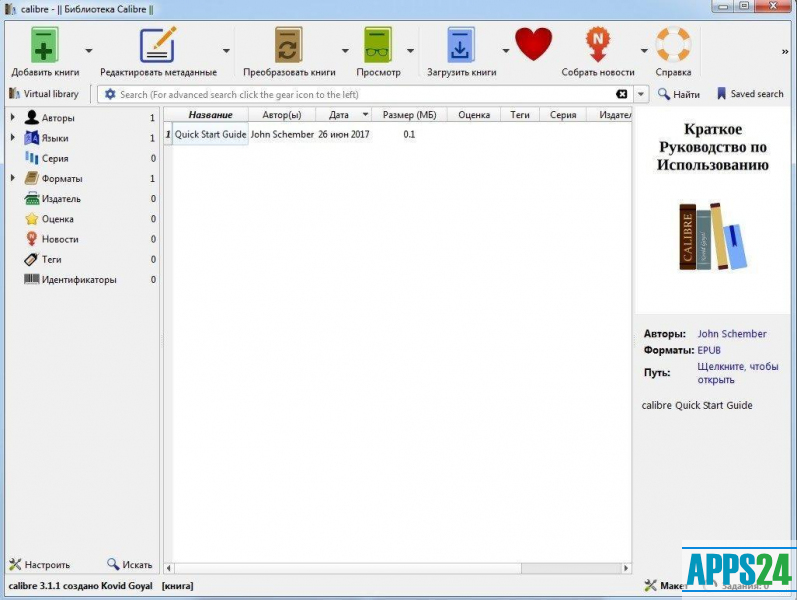Click the 0.1 size cell
Screen dimensions: 797x600
(409, 134)
